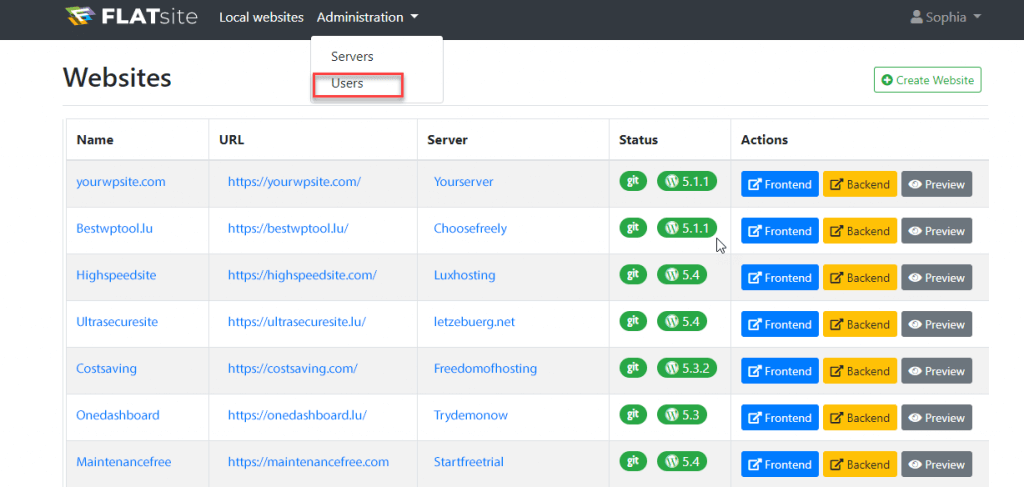Open Frontend for Highspeedsite
Viewport: 1024px width, 487px height.
click(x=780, y=277)
